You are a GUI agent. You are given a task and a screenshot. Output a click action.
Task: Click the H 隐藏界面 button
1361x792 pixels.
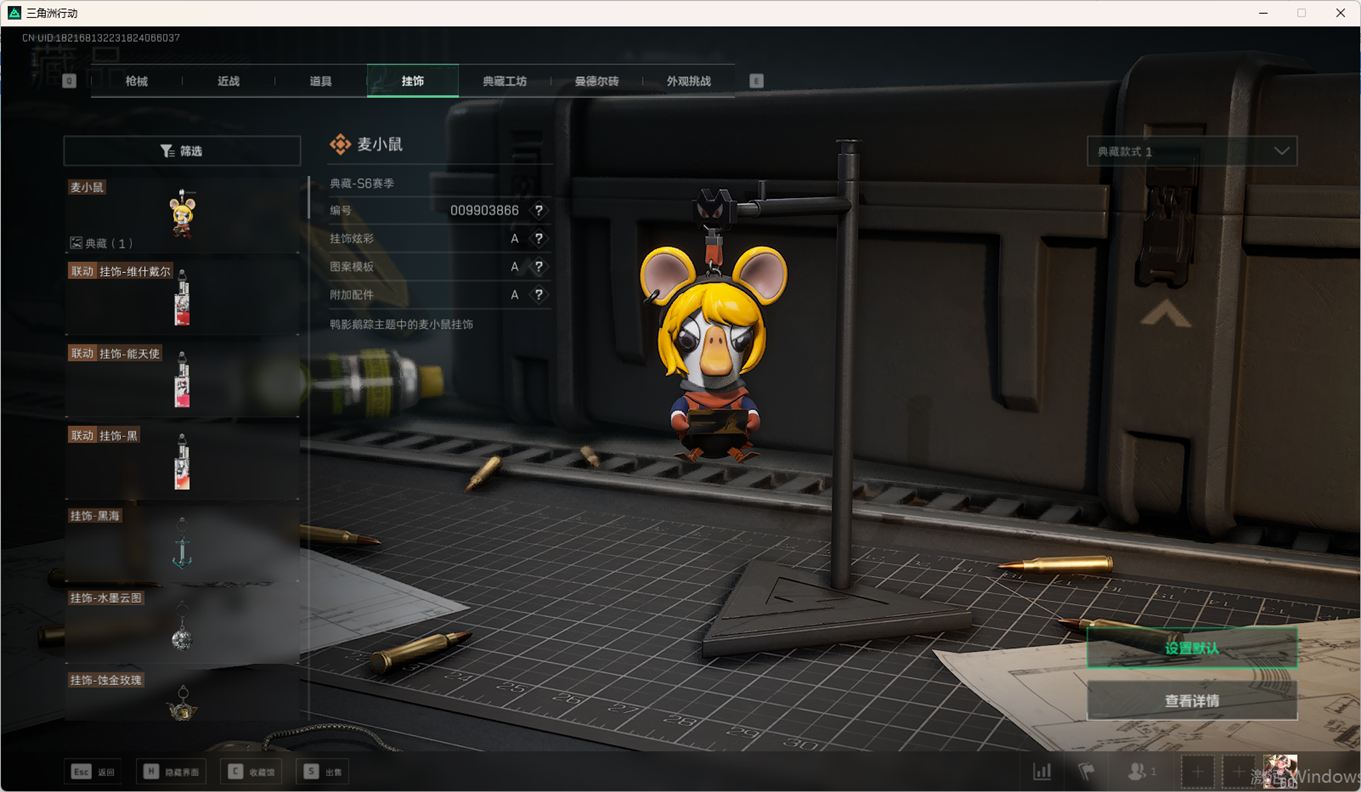pos(171,772)
